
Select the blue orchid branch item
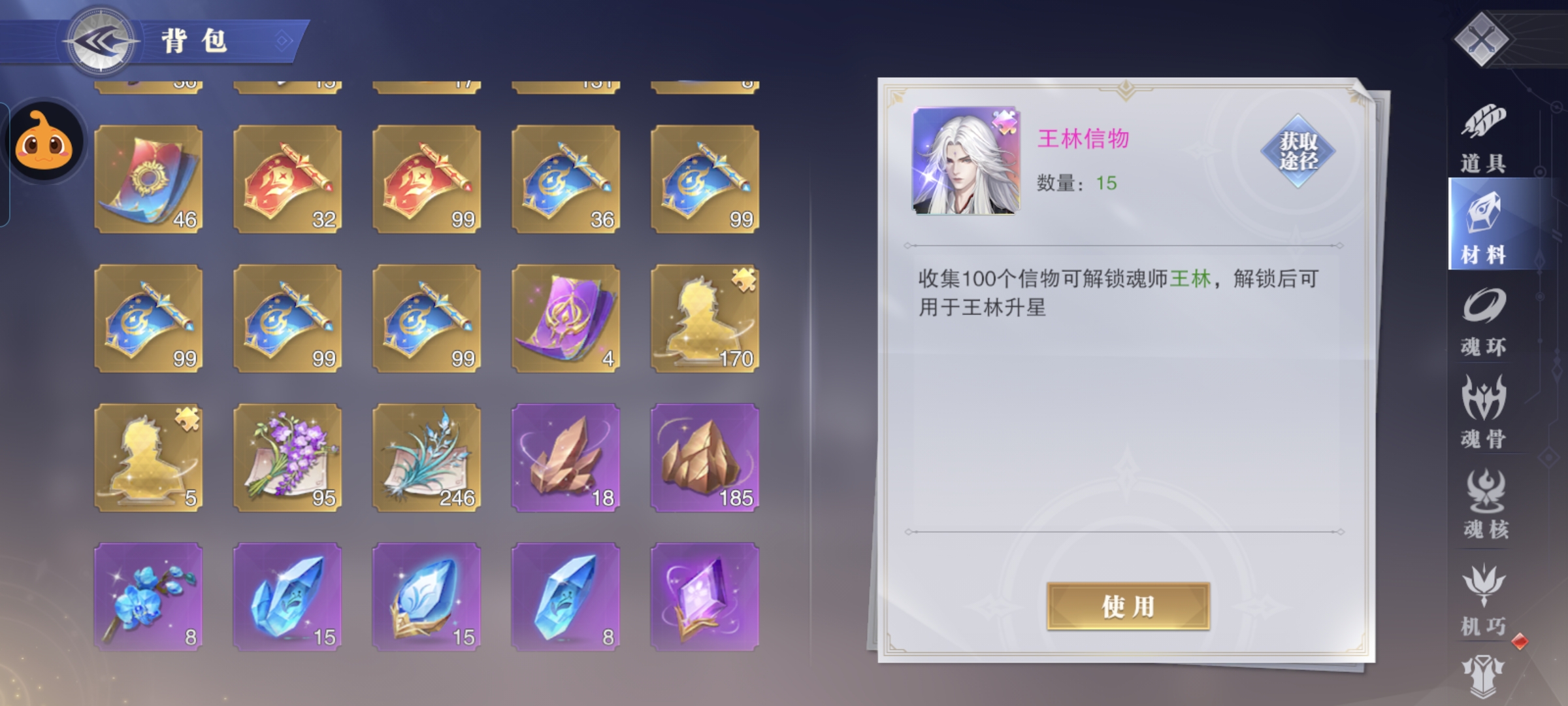pos(148,597)
